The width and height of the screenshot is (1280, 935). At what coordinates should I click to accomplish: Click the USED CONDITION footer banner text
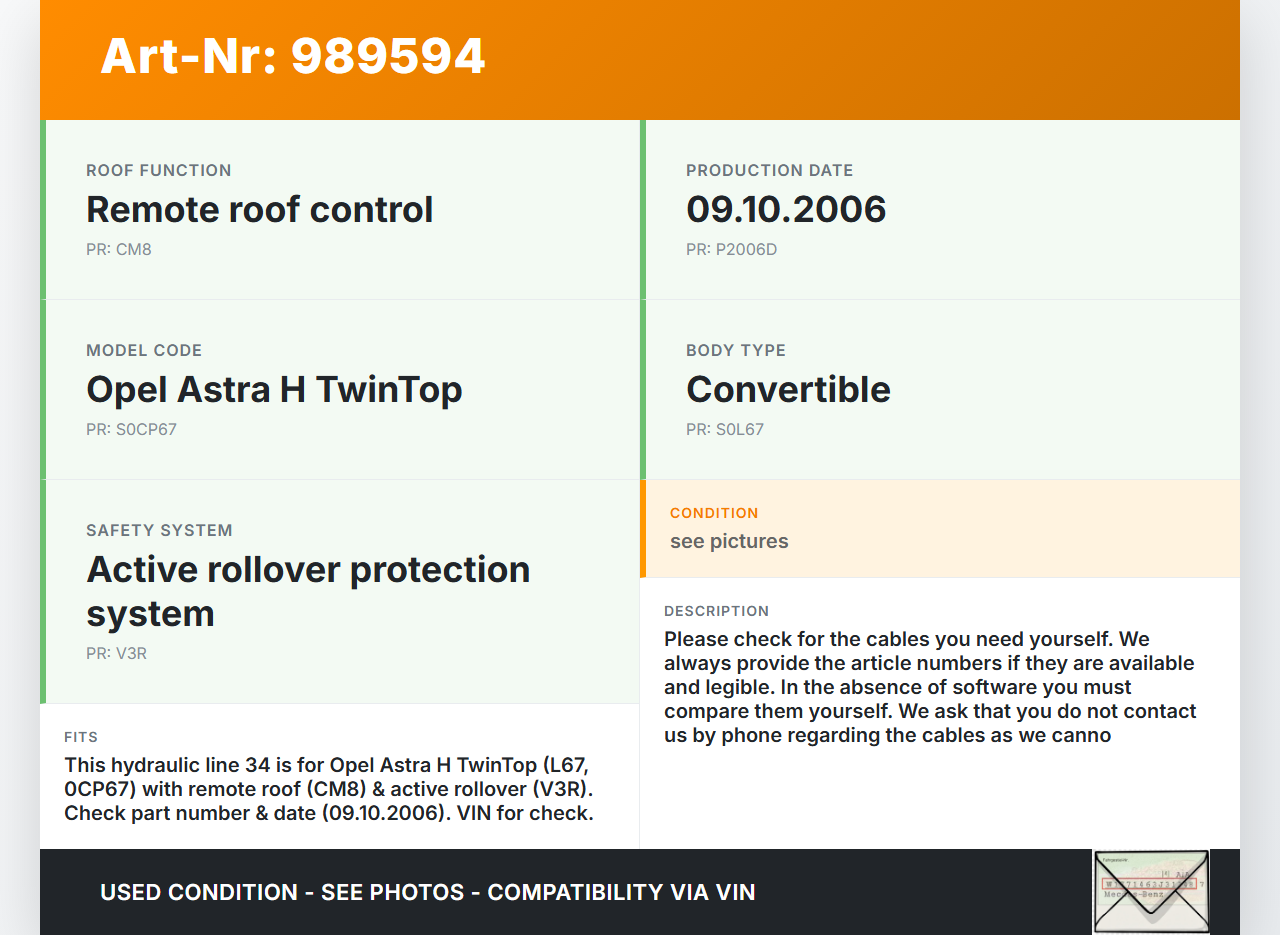[427, 892]
